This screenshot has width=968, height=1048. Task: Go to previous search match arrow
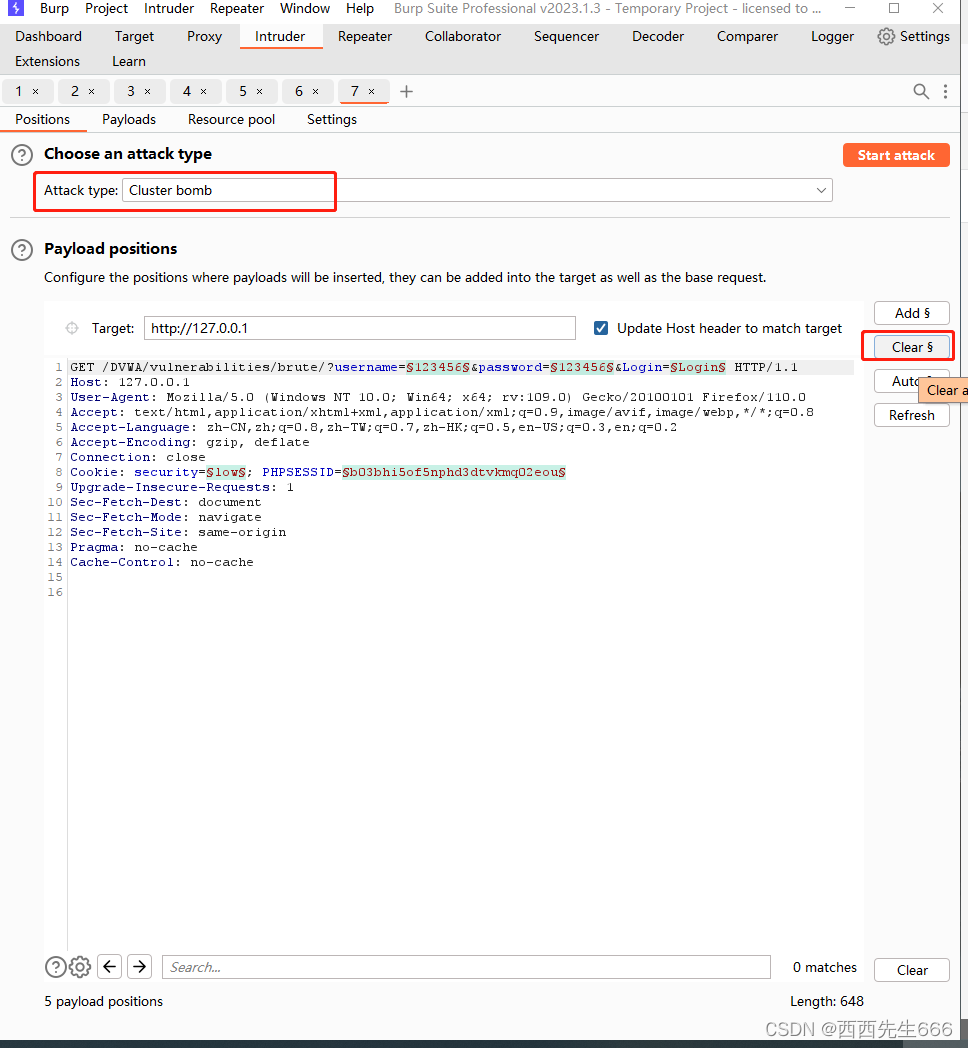[110, 967]
